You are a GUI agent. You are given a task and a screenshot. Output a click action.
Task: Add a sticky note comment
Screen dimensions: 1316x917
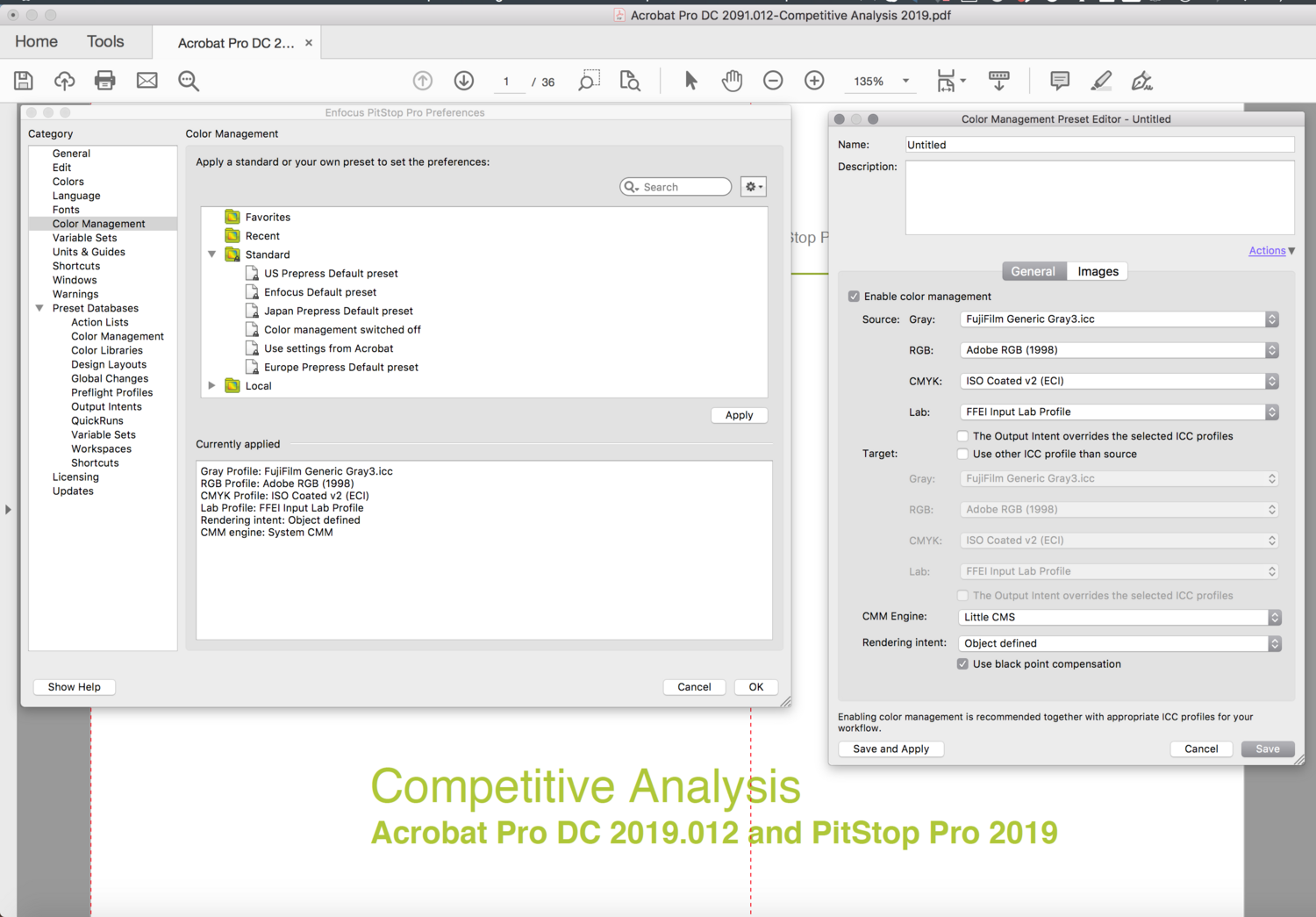1060,81
